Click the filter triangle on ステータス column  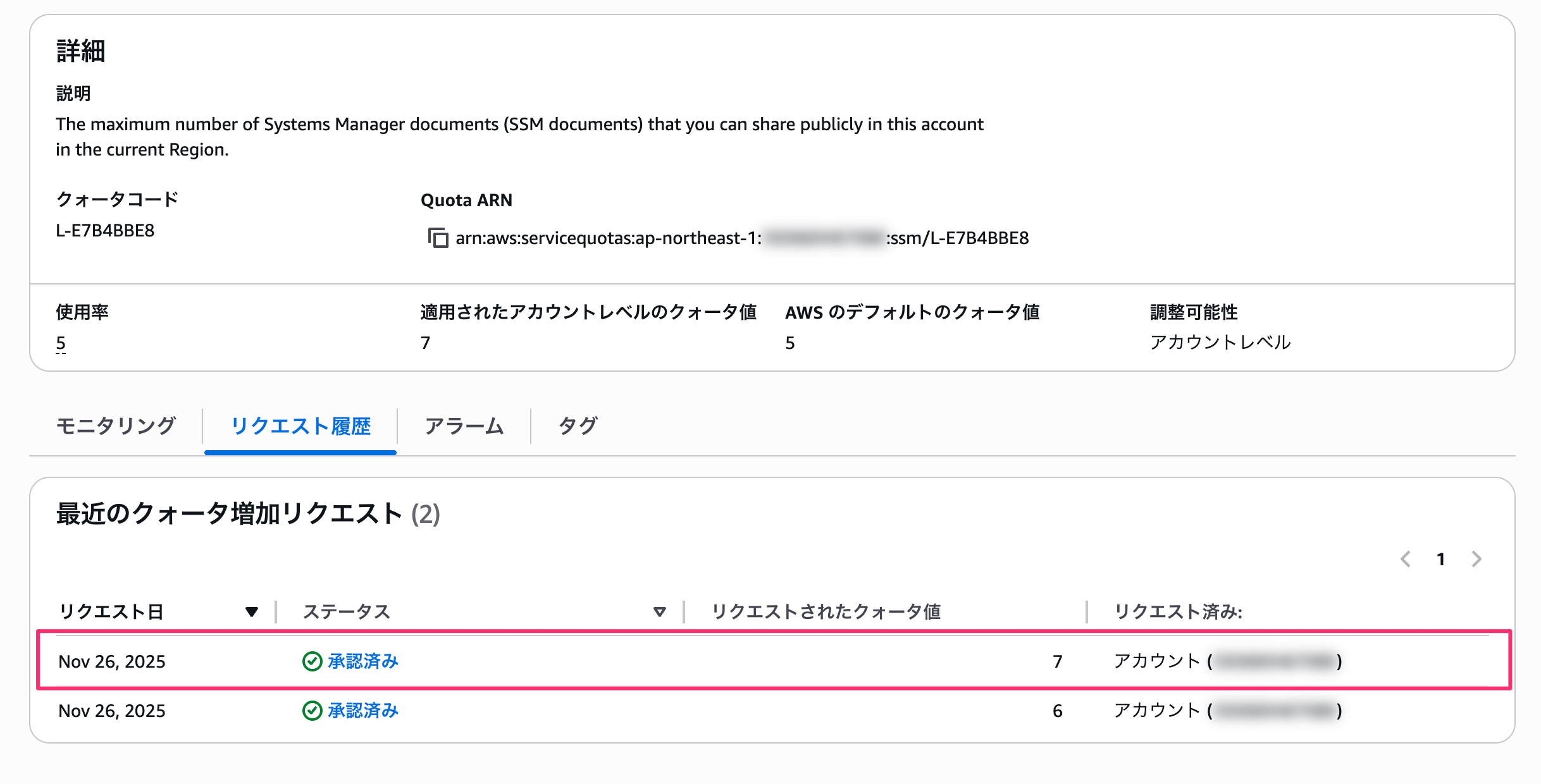point(659,611)
